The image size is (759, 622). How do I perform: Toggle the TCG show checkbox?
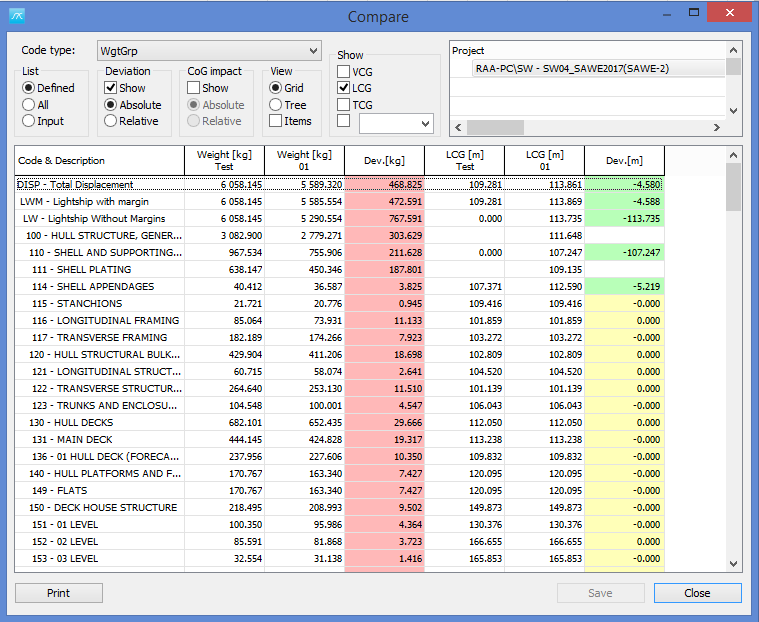(x=344, y=105)
